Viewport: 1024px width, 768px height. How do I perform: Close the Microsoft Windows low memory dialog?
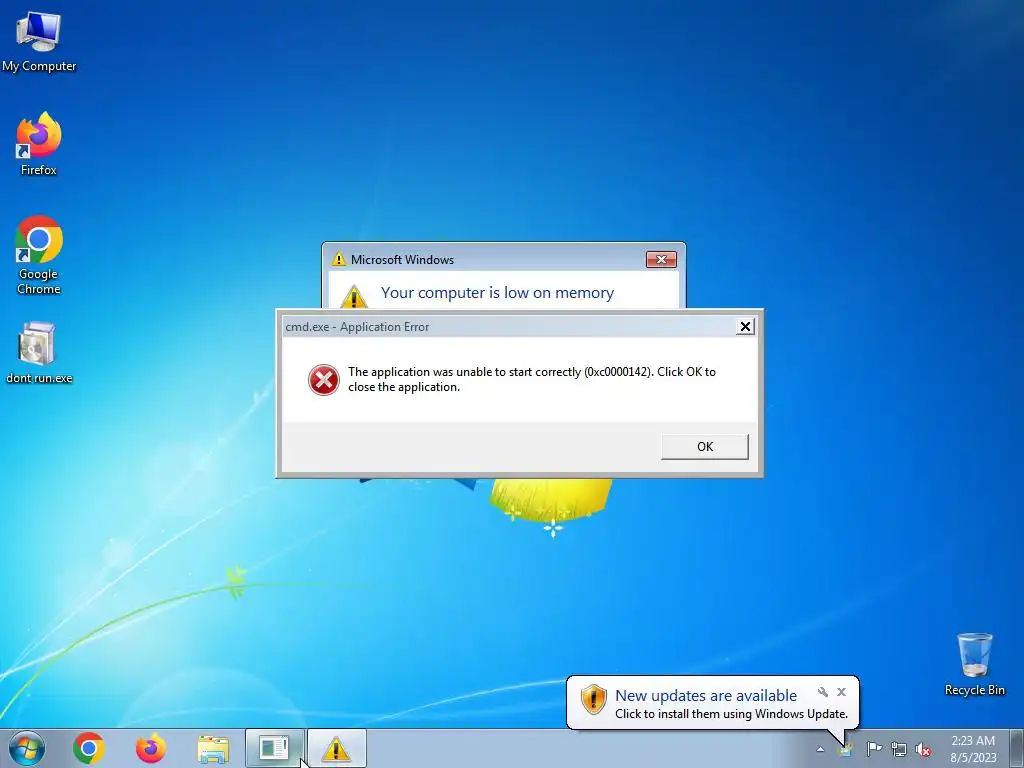661,259
